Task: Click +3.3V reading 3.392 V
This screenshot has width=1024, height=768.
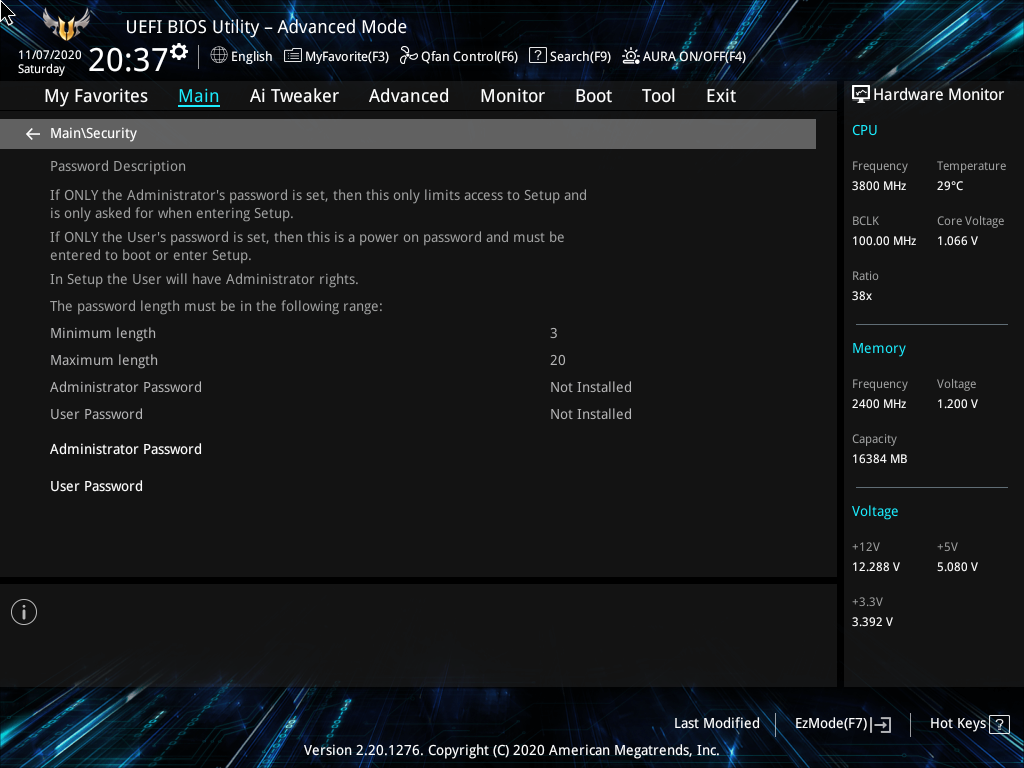Action: point(872,622)
